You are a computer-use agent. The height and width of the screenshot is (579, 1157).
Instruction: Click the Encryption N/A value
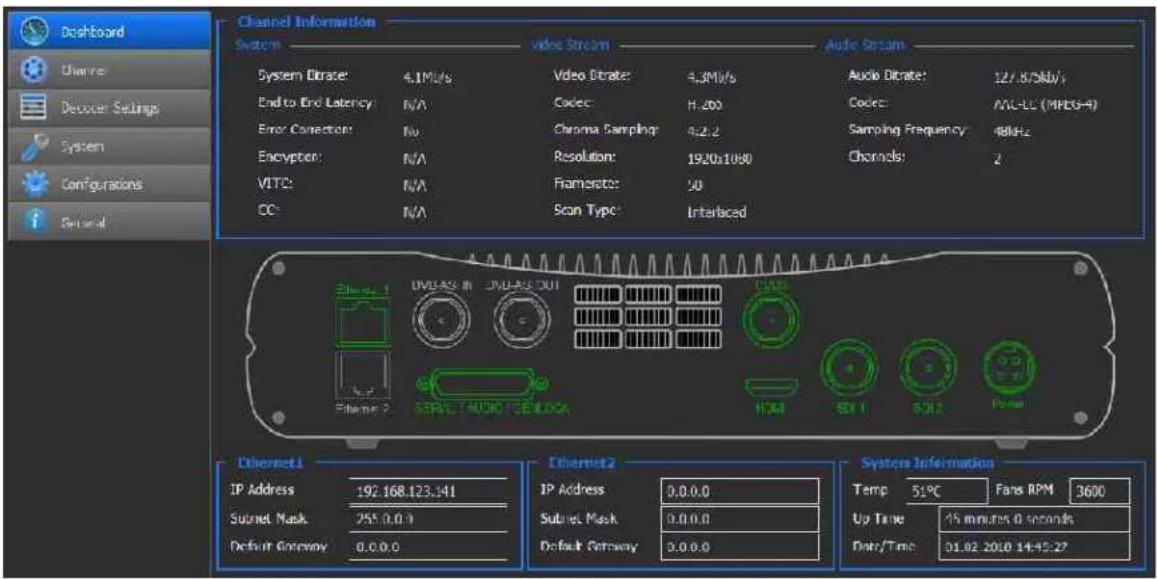tap(414, 158)
